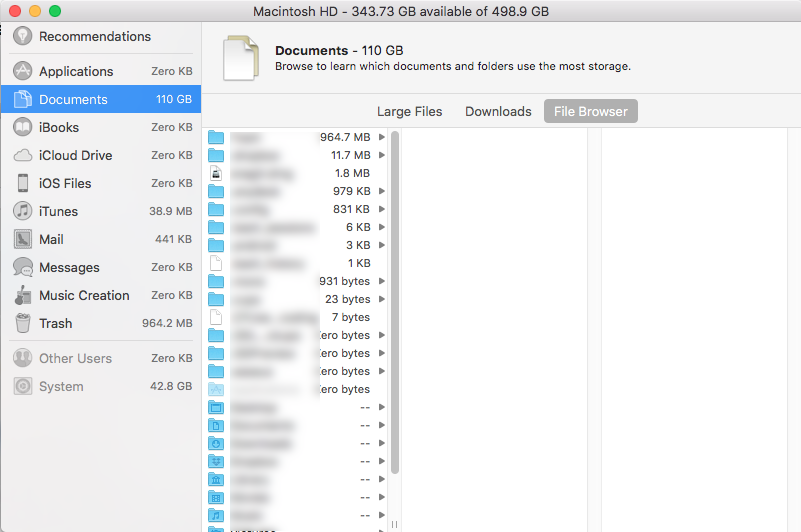Expand the 23 bytes folder arrow

(382, 299)
